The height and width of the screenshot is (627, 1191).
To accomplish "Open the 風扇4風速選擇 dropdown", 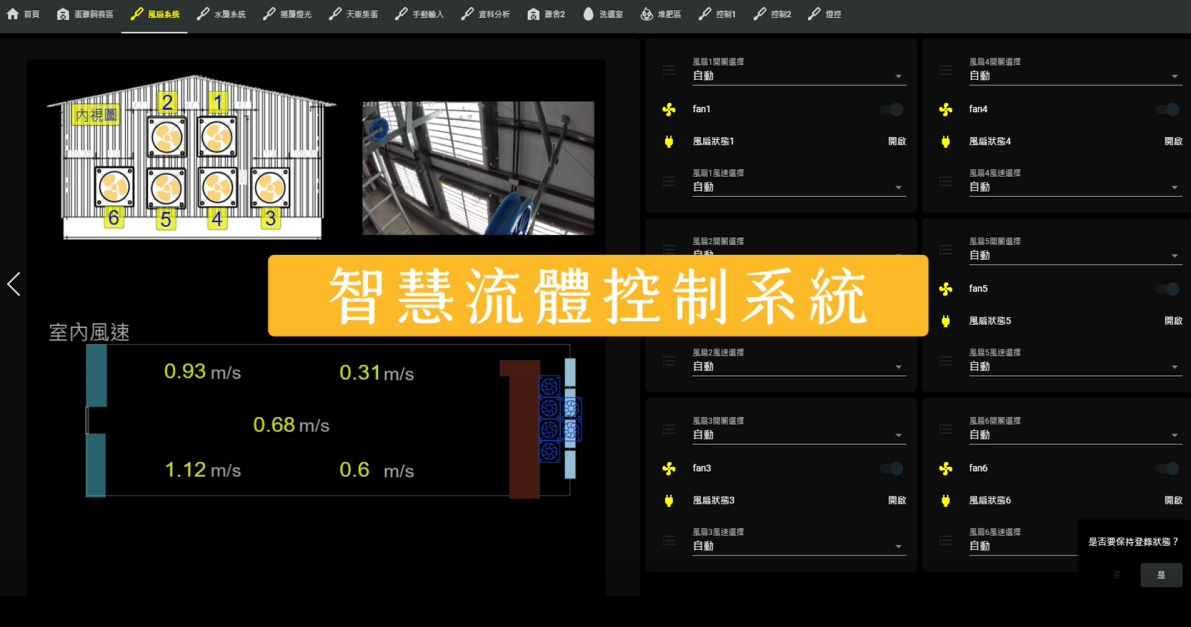I will pyautogui.click(x=1075, y=187).
